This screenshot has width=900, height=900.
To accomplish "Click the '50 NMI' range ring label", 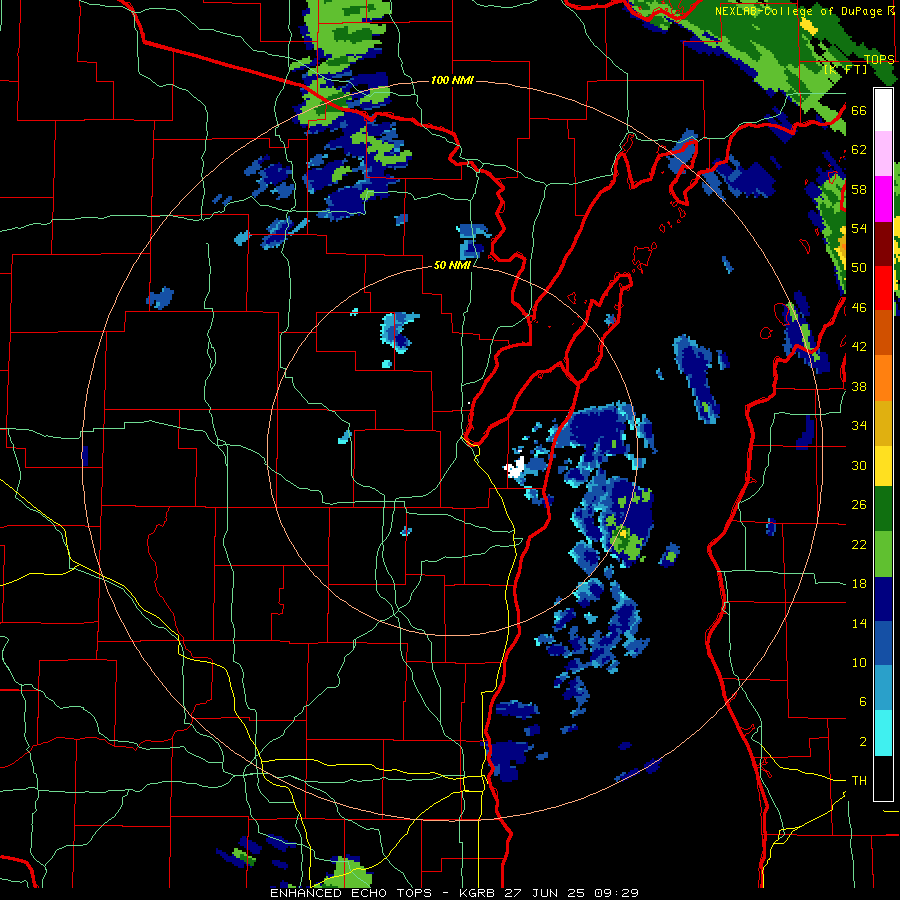I will point(452,265).
